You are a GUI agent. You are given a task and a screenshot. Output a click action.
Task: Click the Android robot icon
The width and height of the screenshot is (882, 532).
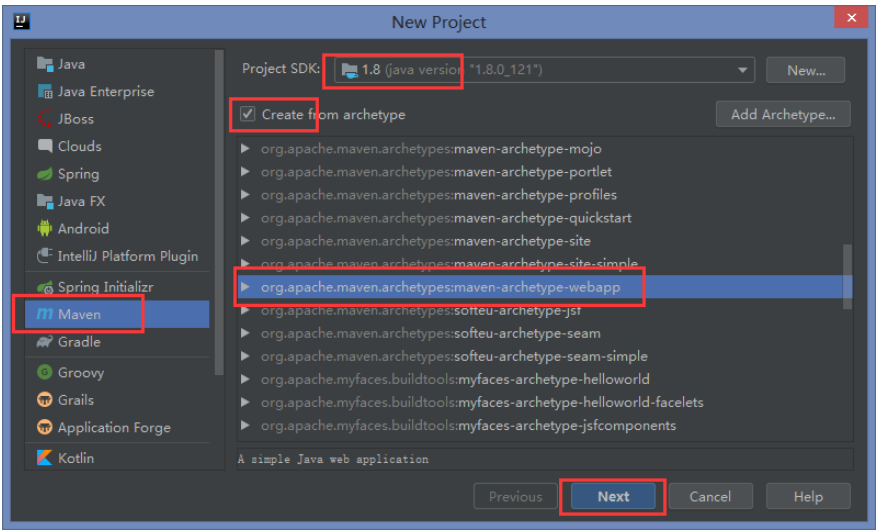44,228
